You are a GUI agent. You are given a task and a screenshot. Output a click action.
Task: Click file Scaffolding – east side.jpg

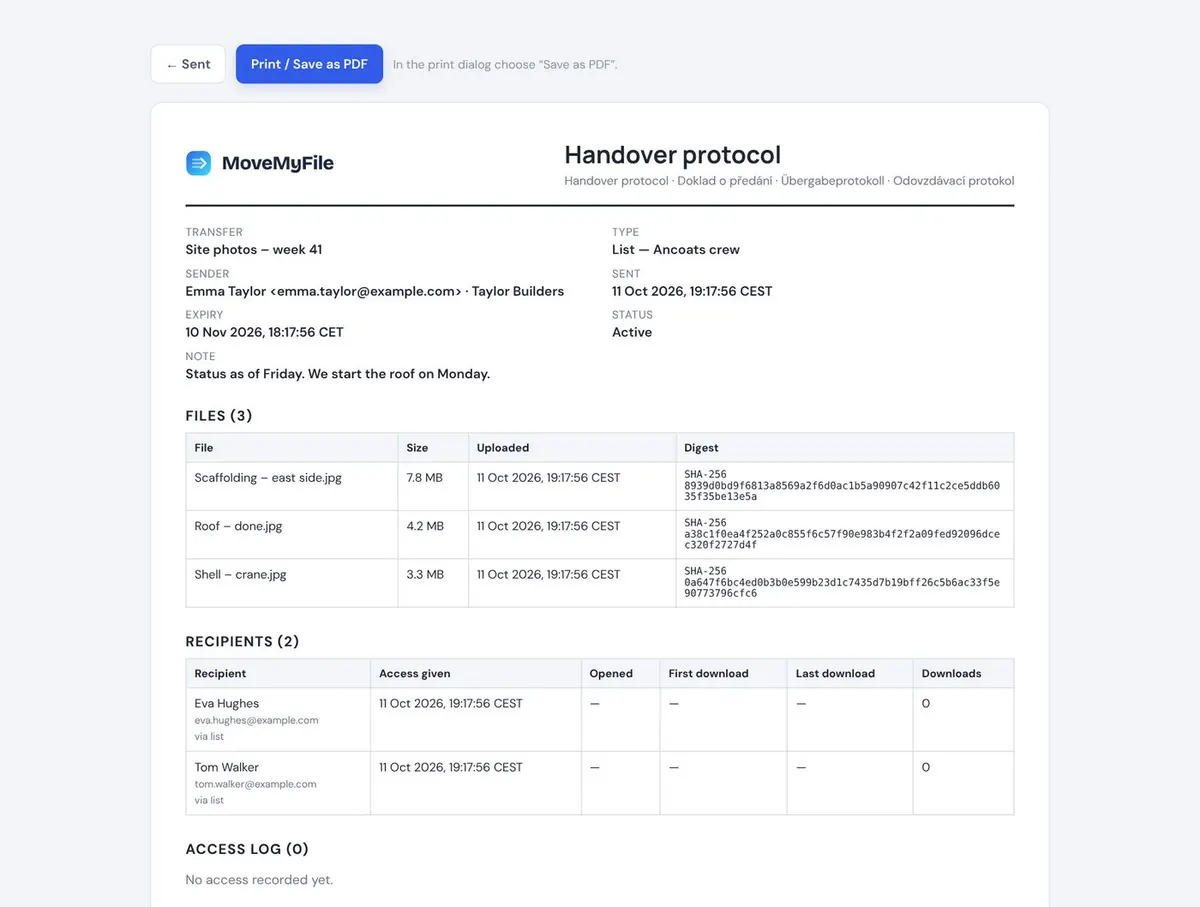click(x=268, y=478)
